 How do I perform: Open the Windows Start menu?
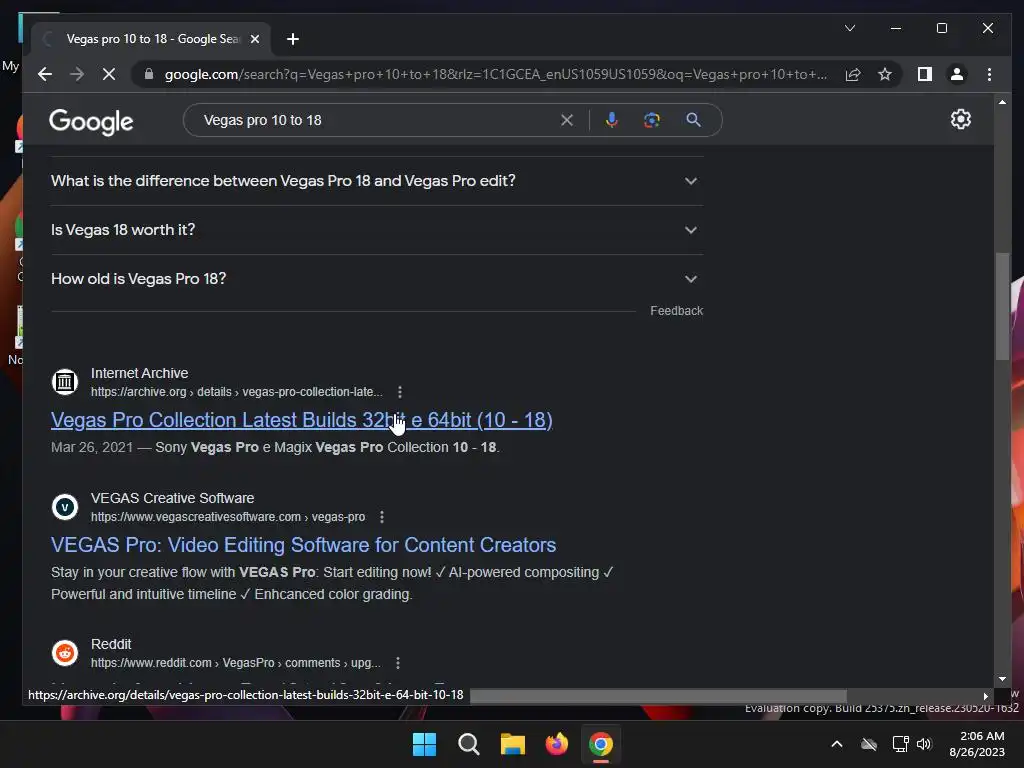(424, 744)
